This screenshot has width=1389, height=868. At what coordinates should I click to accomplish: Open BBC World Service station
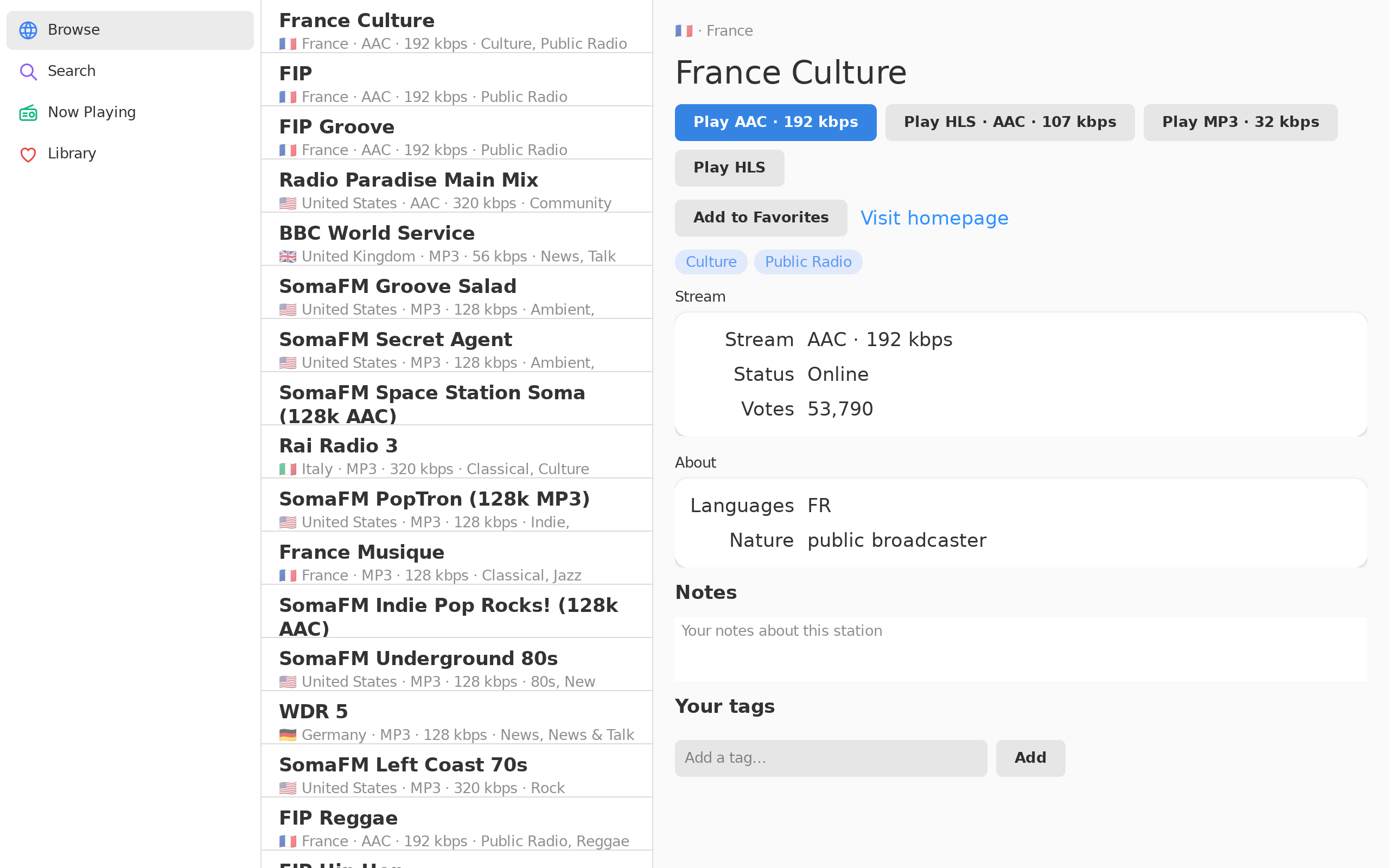point(457,239)
